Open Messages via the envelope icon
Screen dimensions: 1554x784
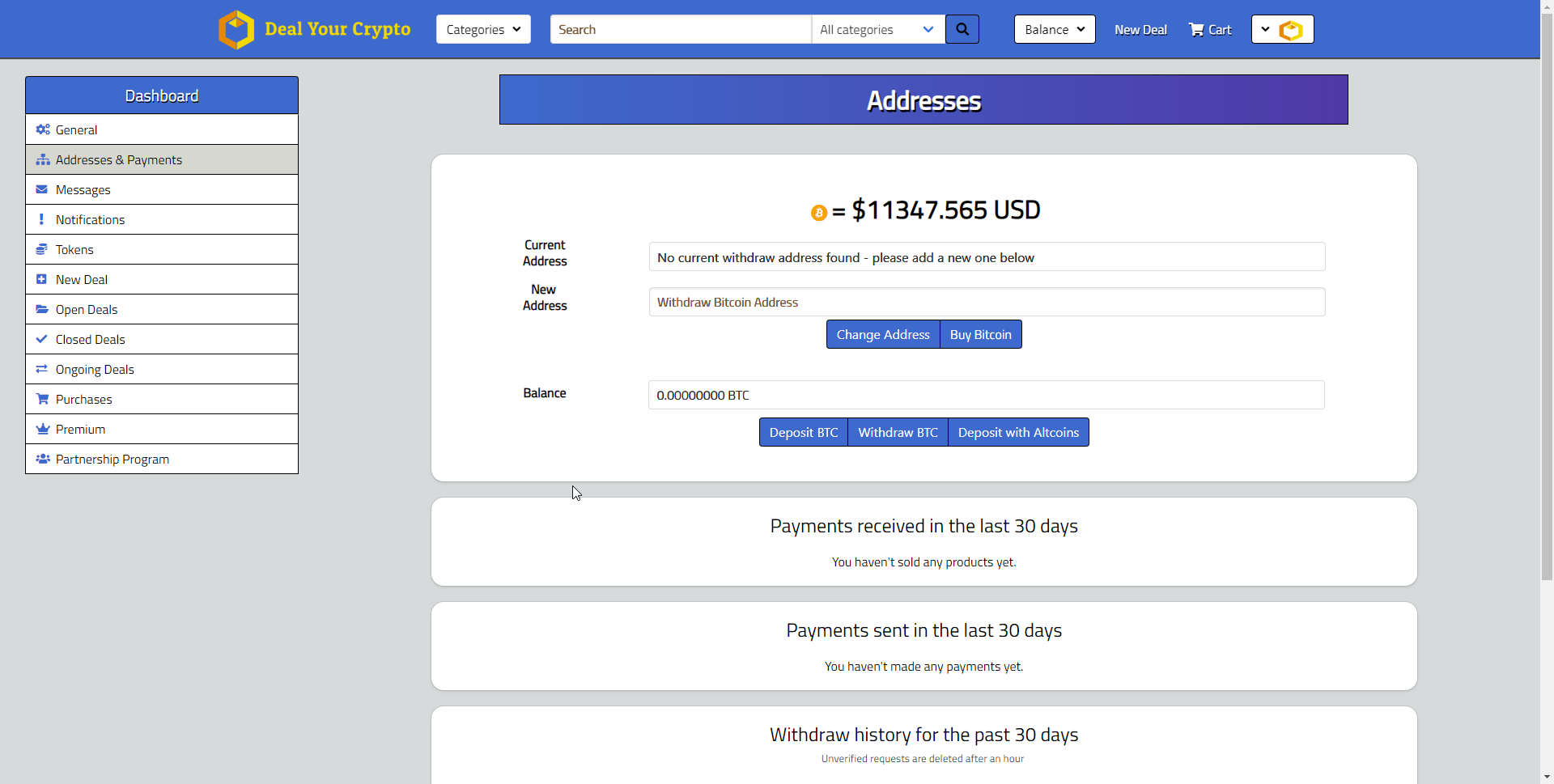(42, 189)
